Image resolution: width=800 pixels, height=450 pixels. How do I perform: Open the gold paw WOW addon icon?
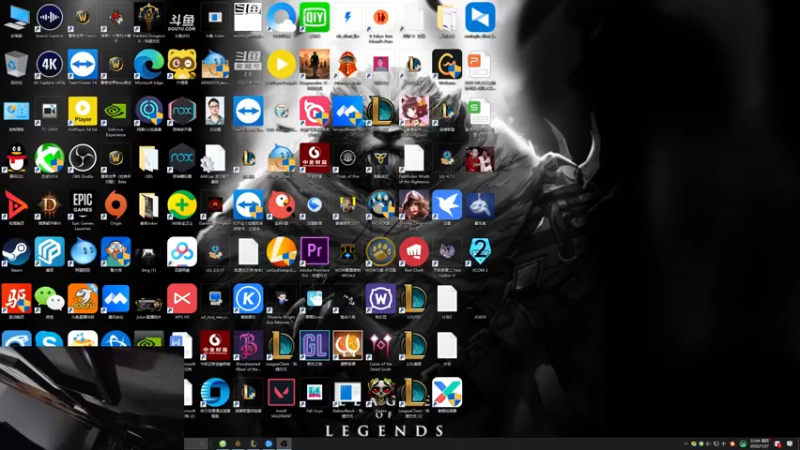pos(381,252)
